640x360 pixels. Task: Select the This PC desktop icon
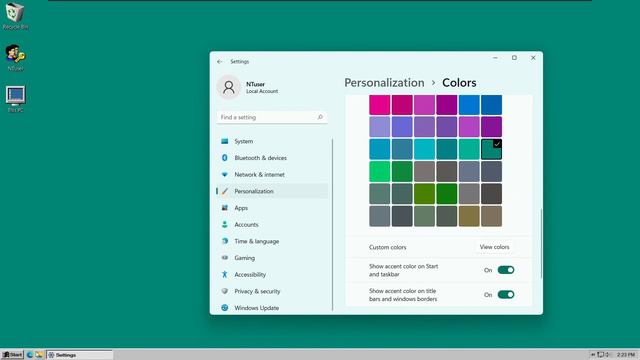15,99
